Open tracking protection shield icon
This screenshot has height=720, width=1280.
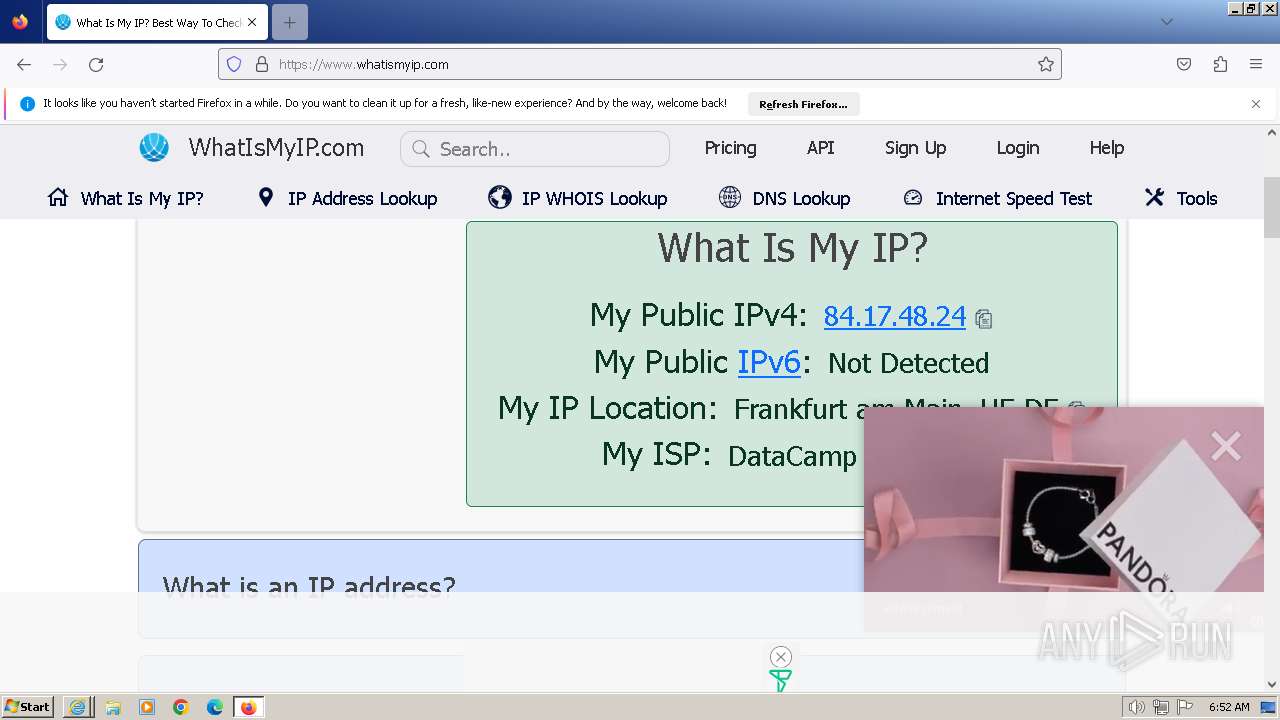pyautogui.click(x=234, y=64)
